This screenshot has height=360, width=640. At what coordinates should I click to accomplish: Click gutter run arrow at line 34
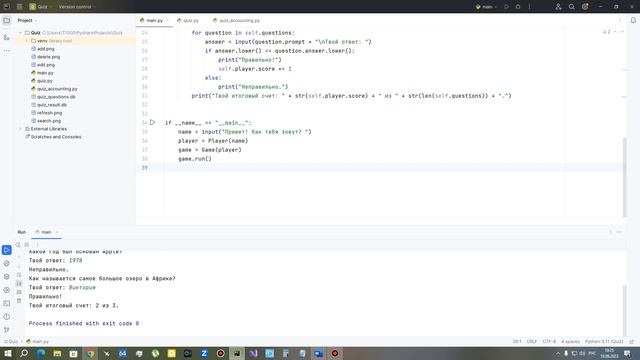pyautogui.click(x=152, y=122)
